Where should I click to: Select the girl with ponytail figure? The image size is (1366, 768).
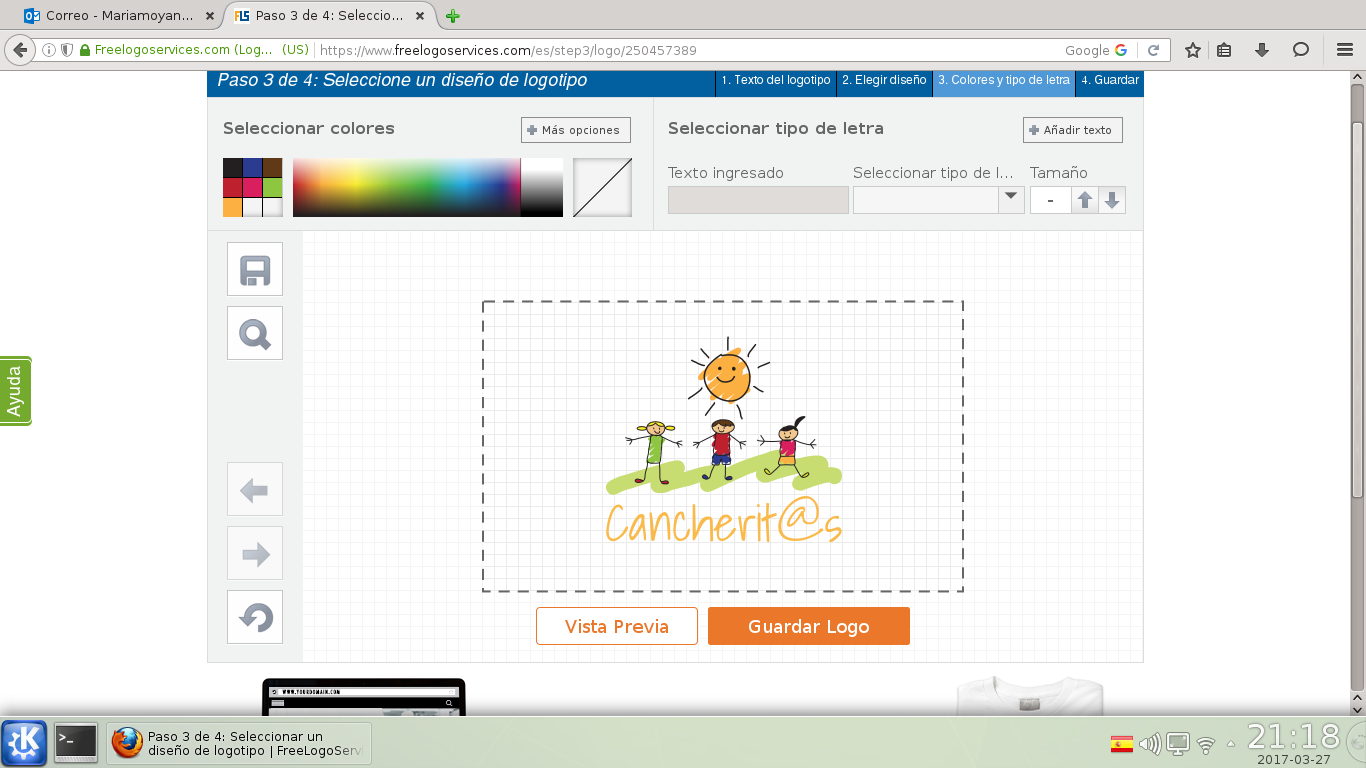click(x=787, y=446)
